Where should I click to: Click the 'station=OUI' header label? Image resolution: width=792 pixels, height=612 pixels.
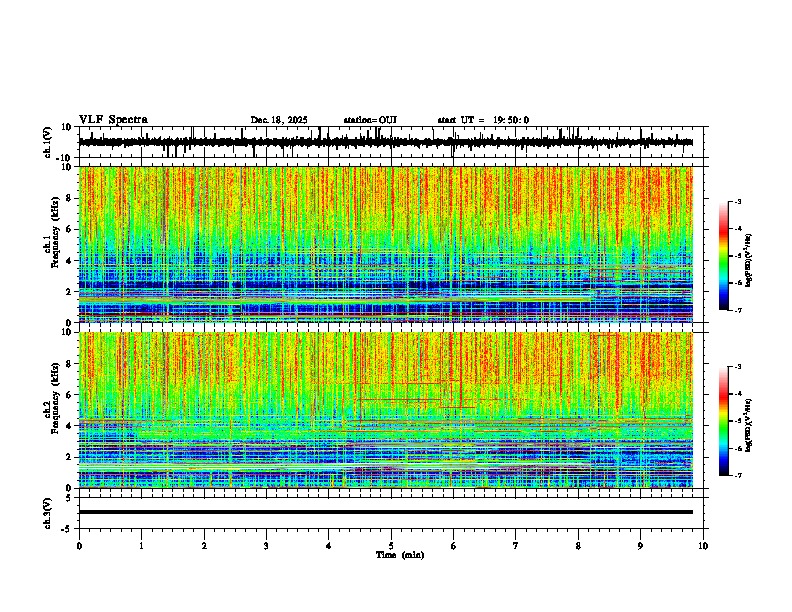point(370,120)
